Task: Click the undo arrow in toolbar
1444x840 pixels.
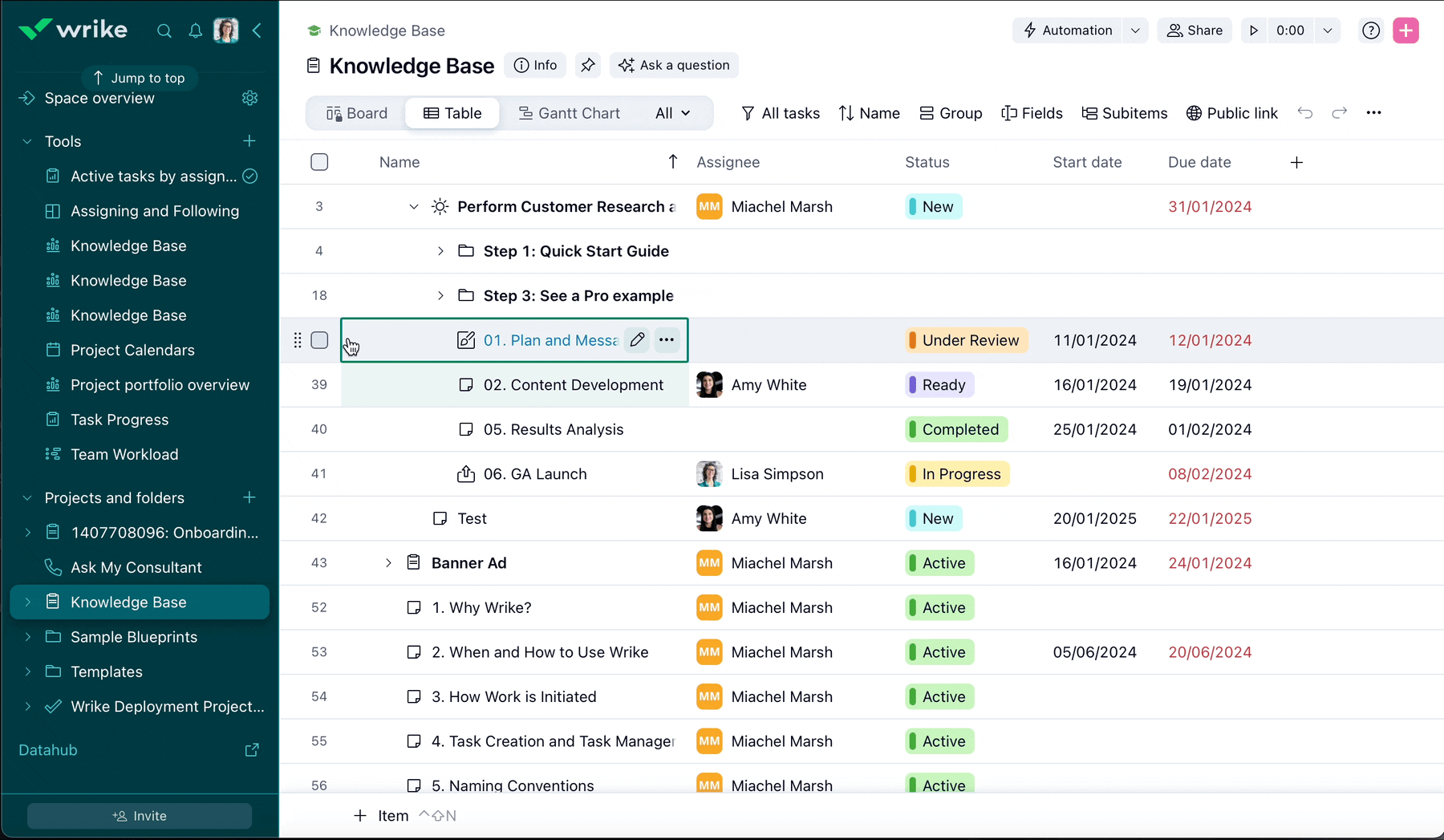Action: coord(1305,113)
